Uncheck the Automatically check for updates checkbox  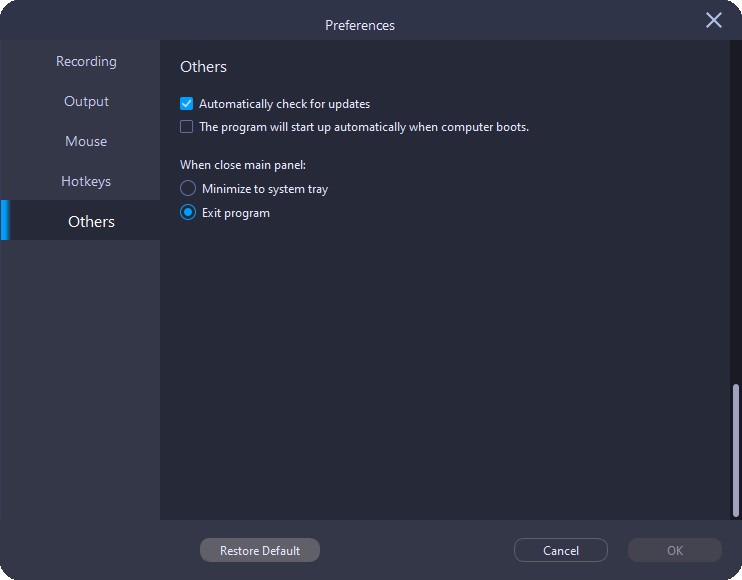(187, 103)
